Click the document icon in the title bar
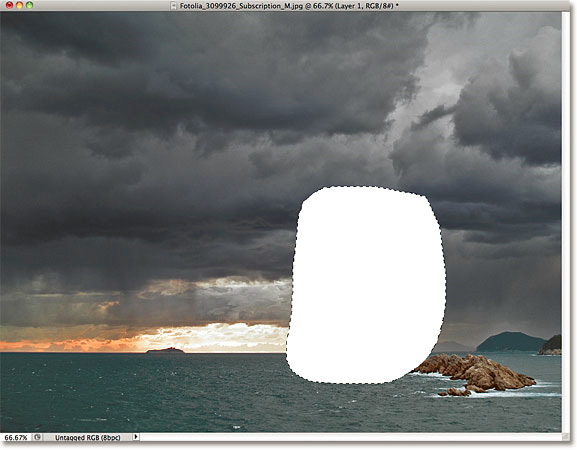577x450 pixels. click(x=174, y=6)
